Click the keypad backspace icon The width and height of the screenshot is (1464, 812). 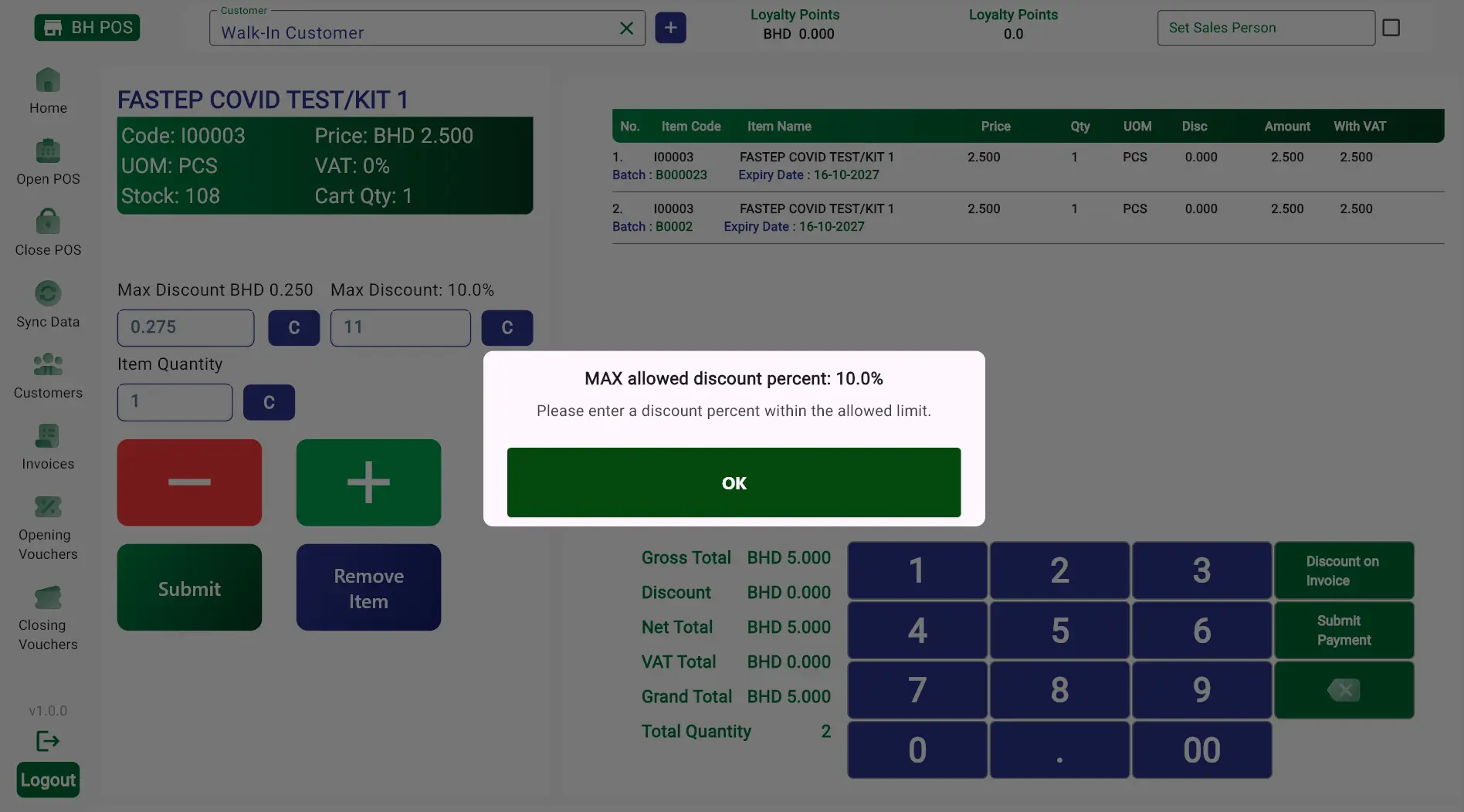(1344, 689)
